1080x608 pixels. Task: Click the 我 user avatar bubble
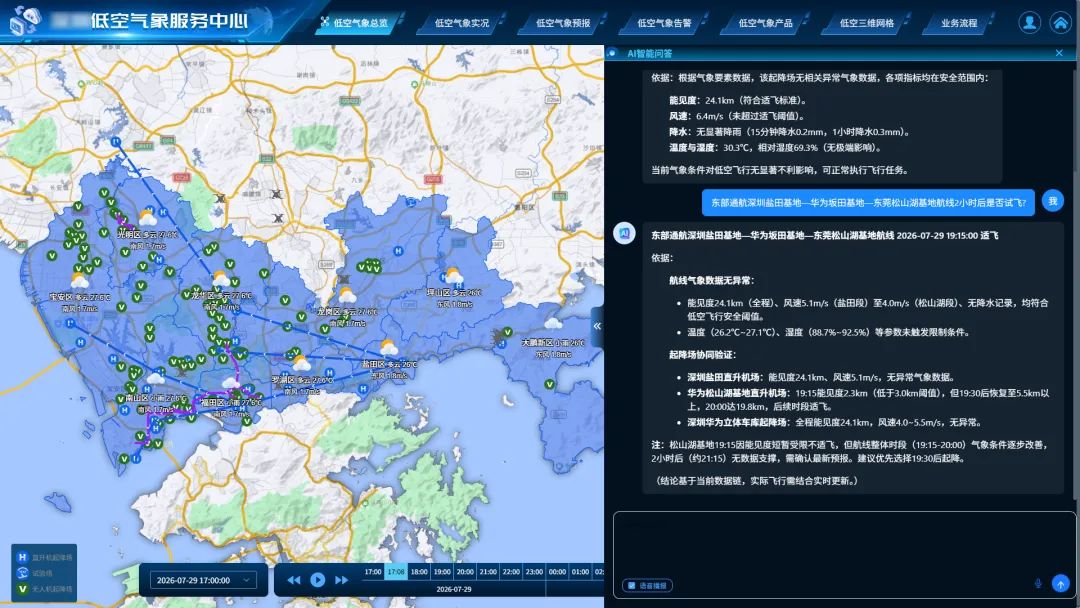coord(1052,201)
